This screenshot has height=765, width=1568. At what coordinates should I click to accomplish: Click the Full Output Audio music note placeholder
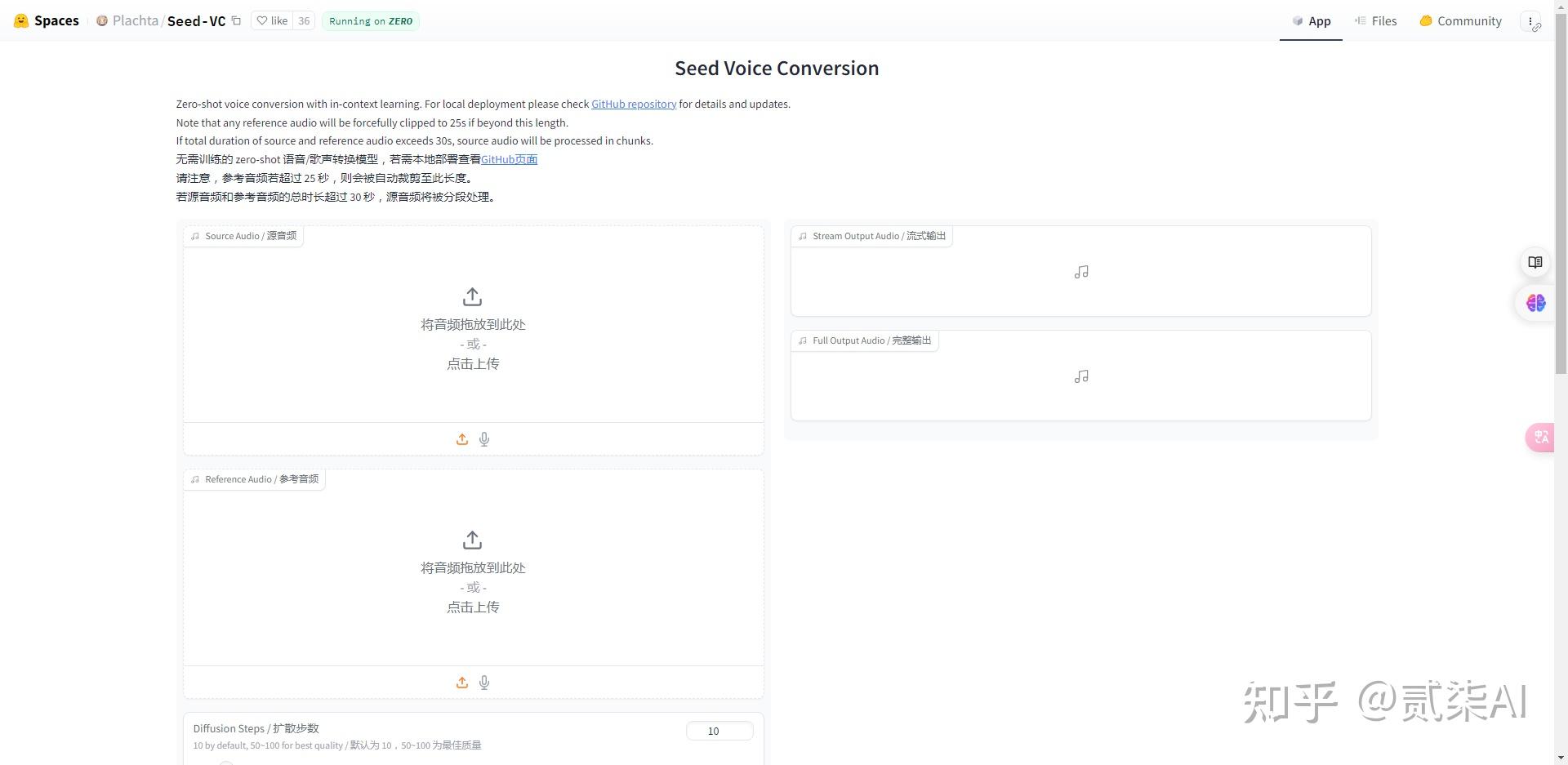click(x=1081, y=376)
